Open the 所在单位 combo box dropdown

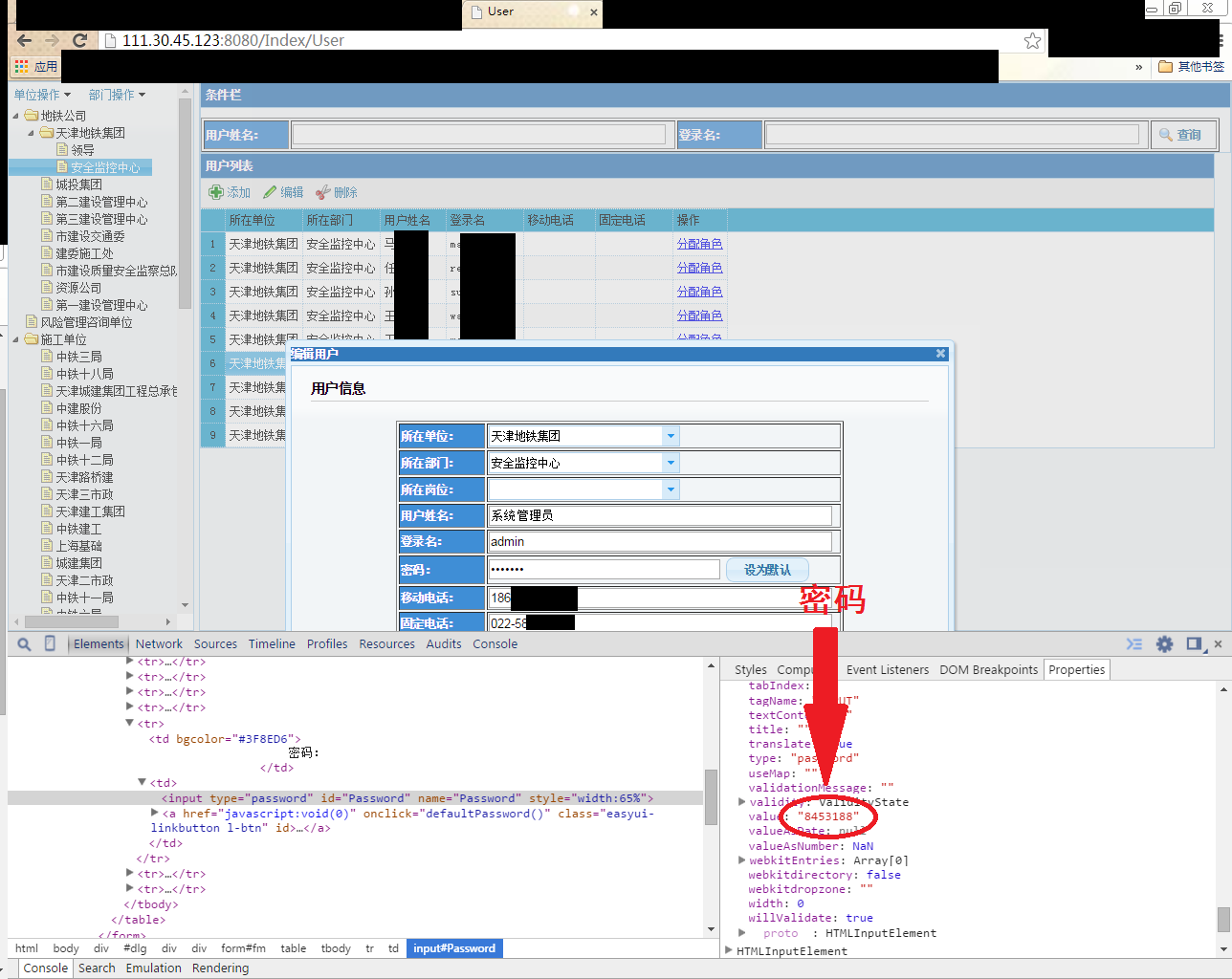[x=671, y=436]
